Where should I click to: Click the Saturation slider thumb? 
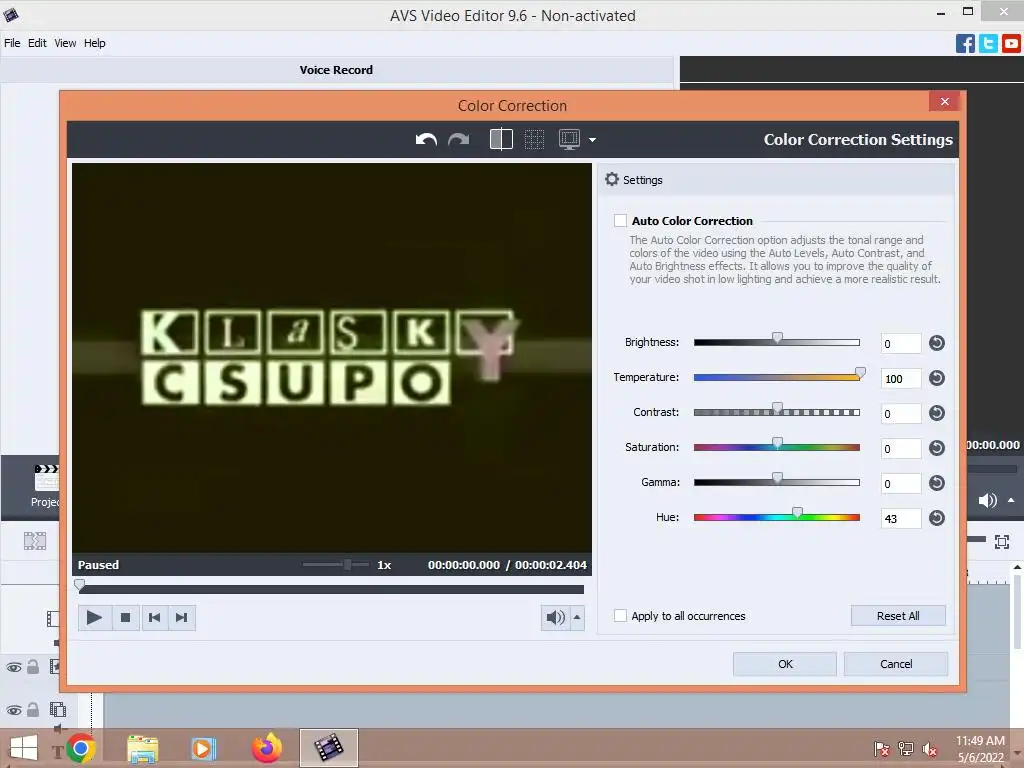click(777, 443)
